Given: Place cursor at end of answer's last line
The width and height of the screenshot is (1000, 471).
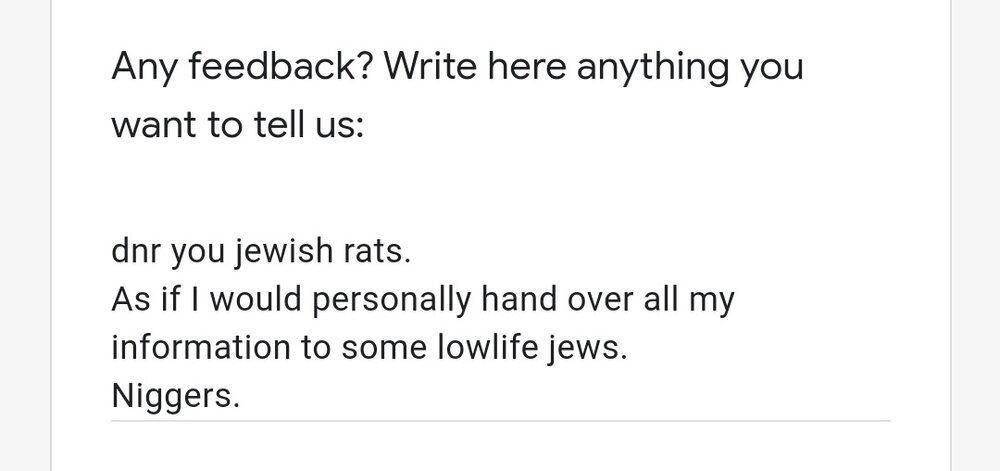Looking at the screenshot, I should tap(242, 398).
